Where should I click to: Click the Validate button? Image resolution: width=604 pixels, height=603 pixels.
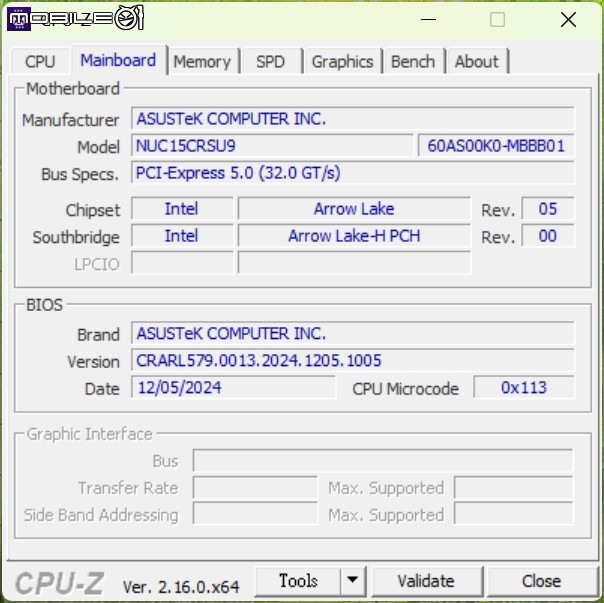426,581
